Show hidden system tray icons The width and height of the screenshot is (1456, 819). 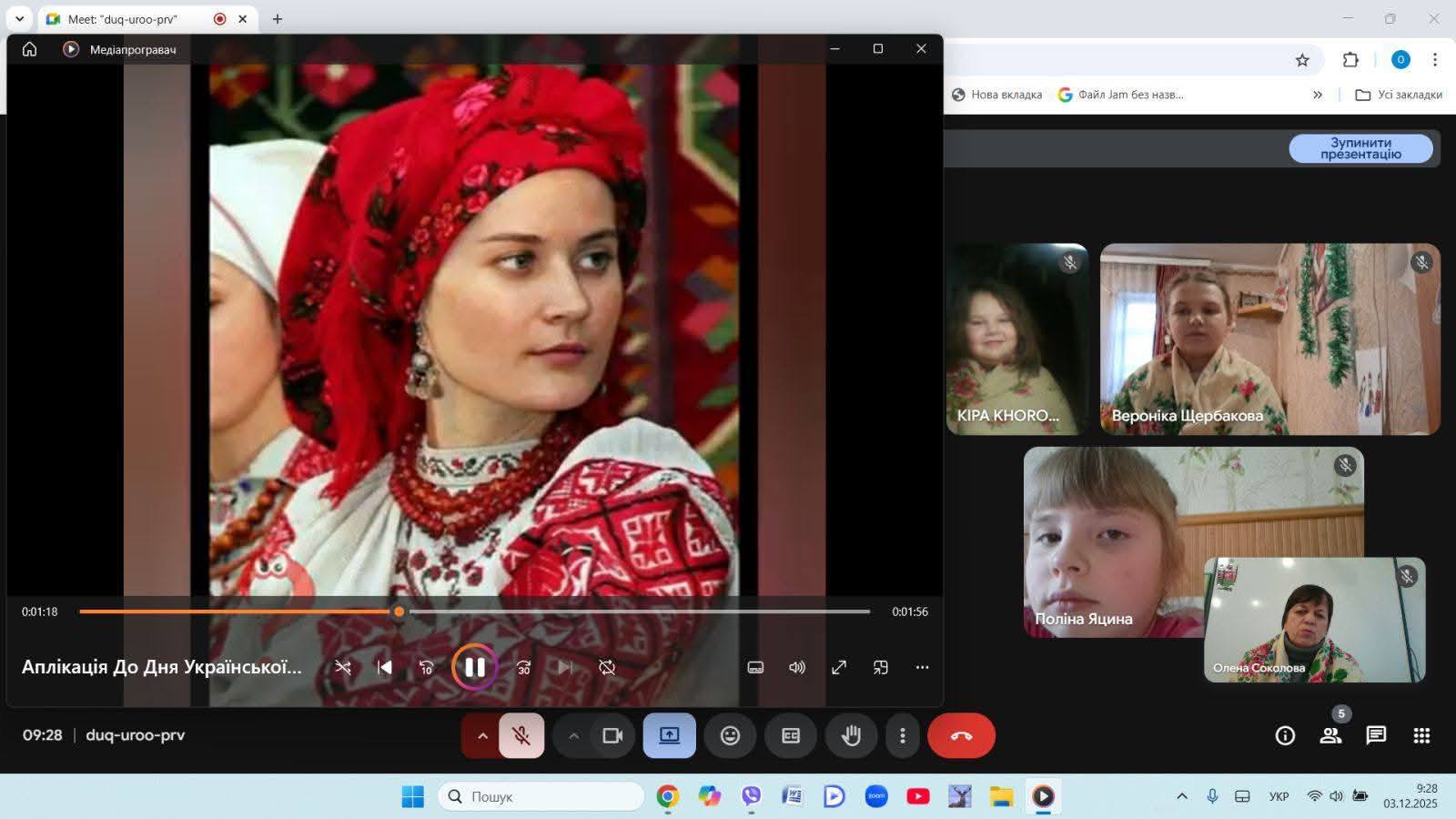tap(1182, 796)
